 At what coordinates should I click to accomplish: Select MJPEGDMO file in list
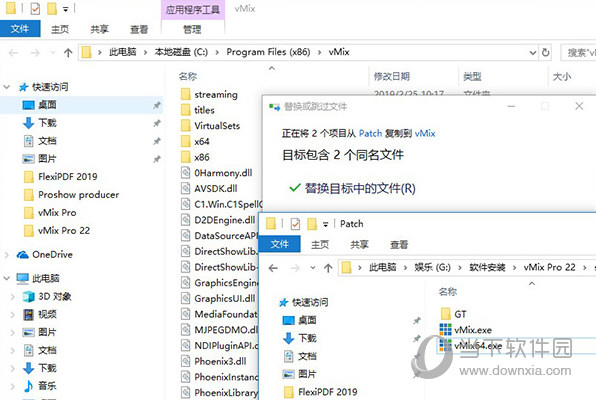[x=226, y=330]
